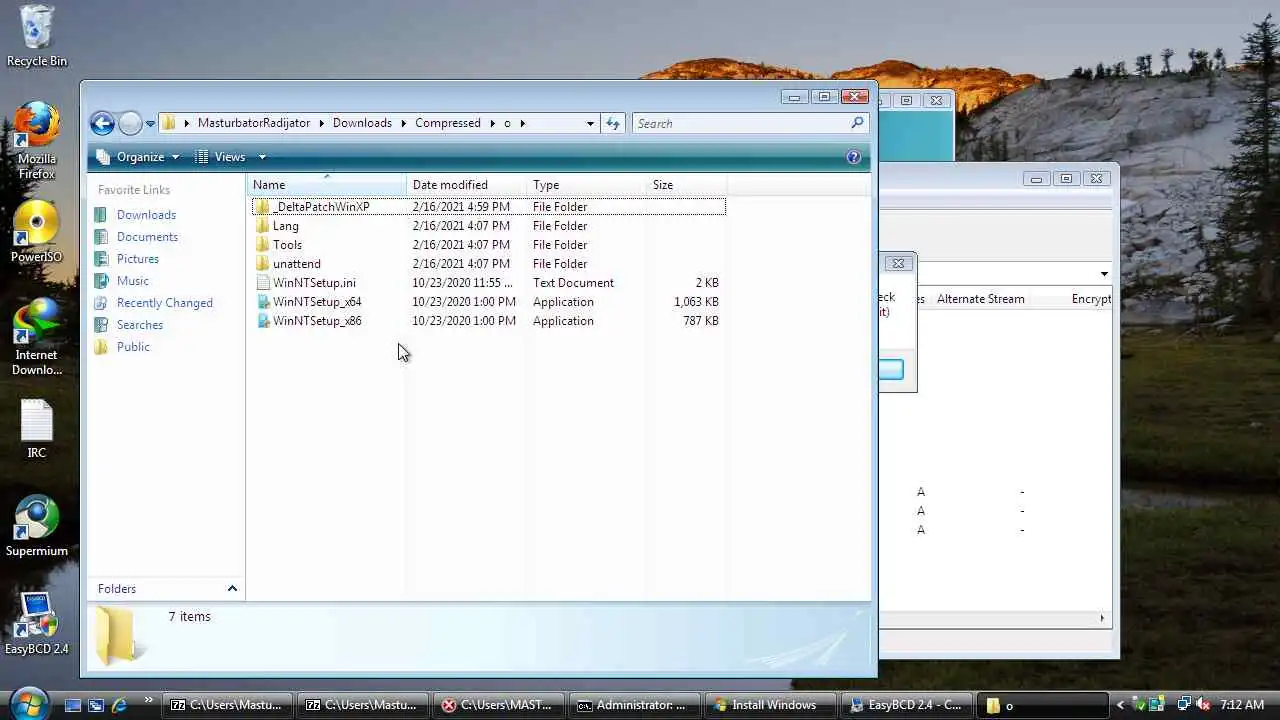Open address bar history dropdown
1280x720 pixels.
tap(590, 123)
